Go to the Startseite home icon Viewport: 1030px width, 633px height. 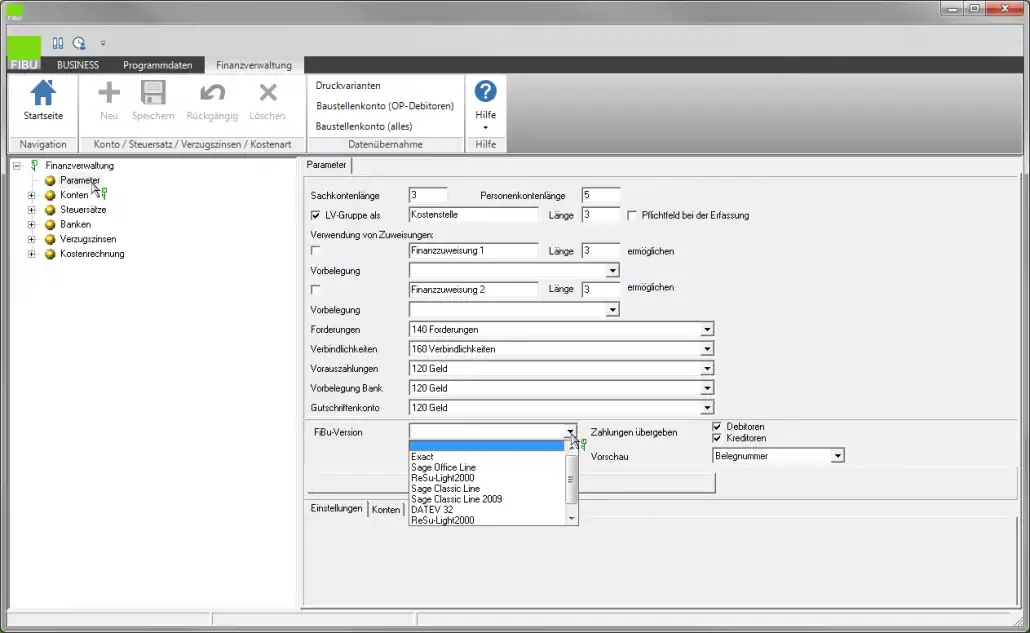(43, 93)
